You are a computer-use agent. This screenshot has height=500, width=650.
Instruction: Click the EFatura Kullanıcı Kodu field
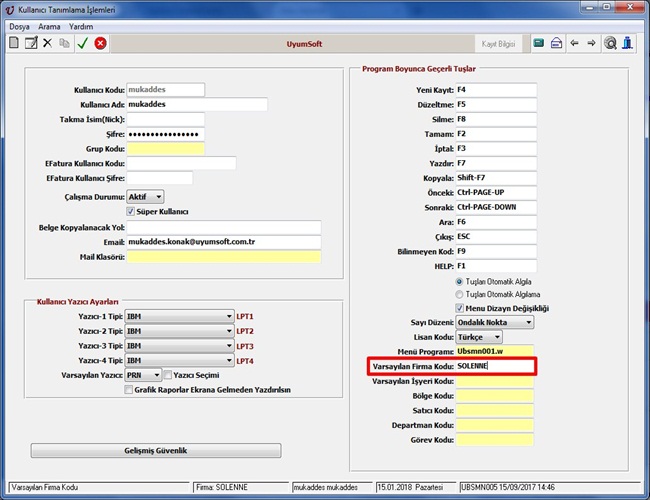tap(181, 163)
